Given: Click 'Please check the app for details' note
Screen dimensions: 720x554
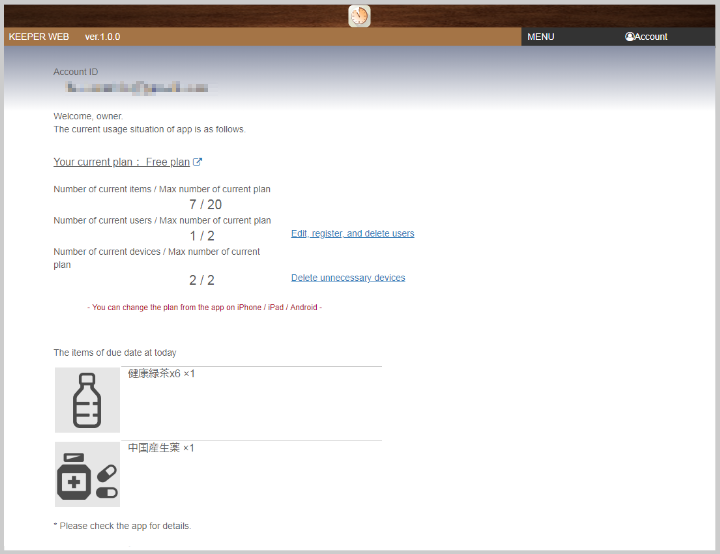Looking at the screenshot, I should click(x=122, y=526).
